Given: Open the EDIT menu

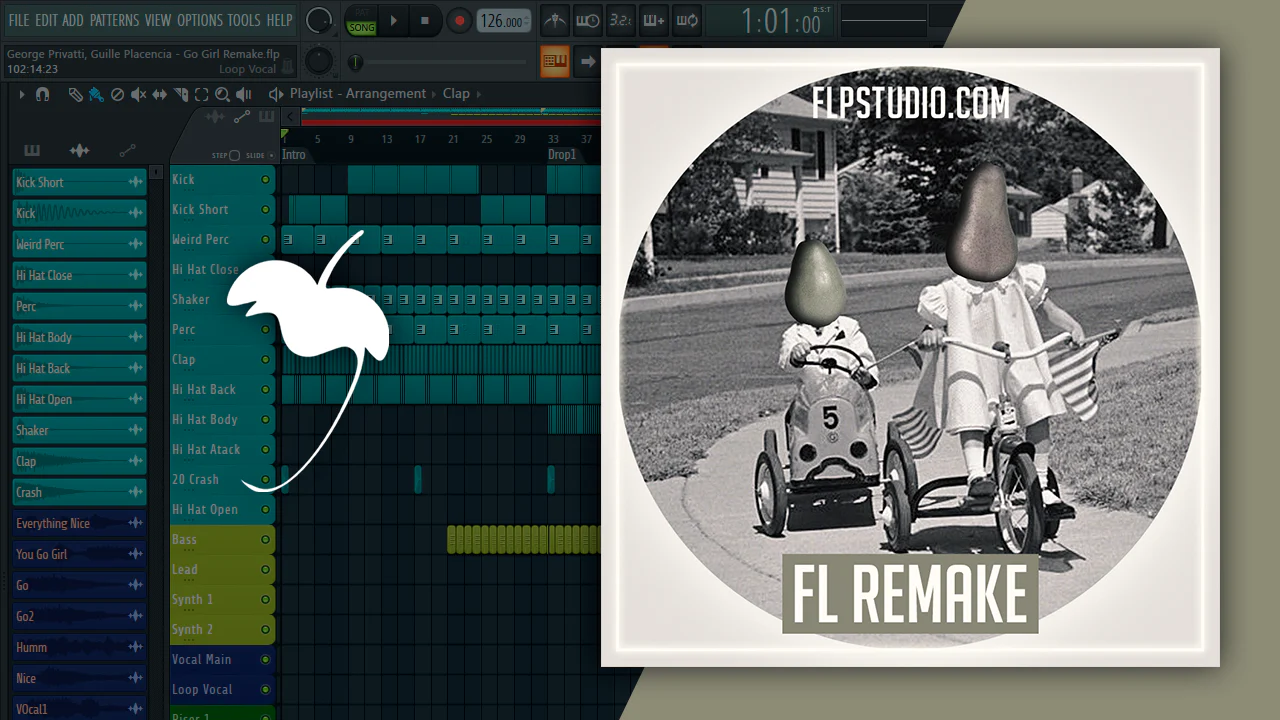Looking at the screenshot, I should [x=46, y=20].
